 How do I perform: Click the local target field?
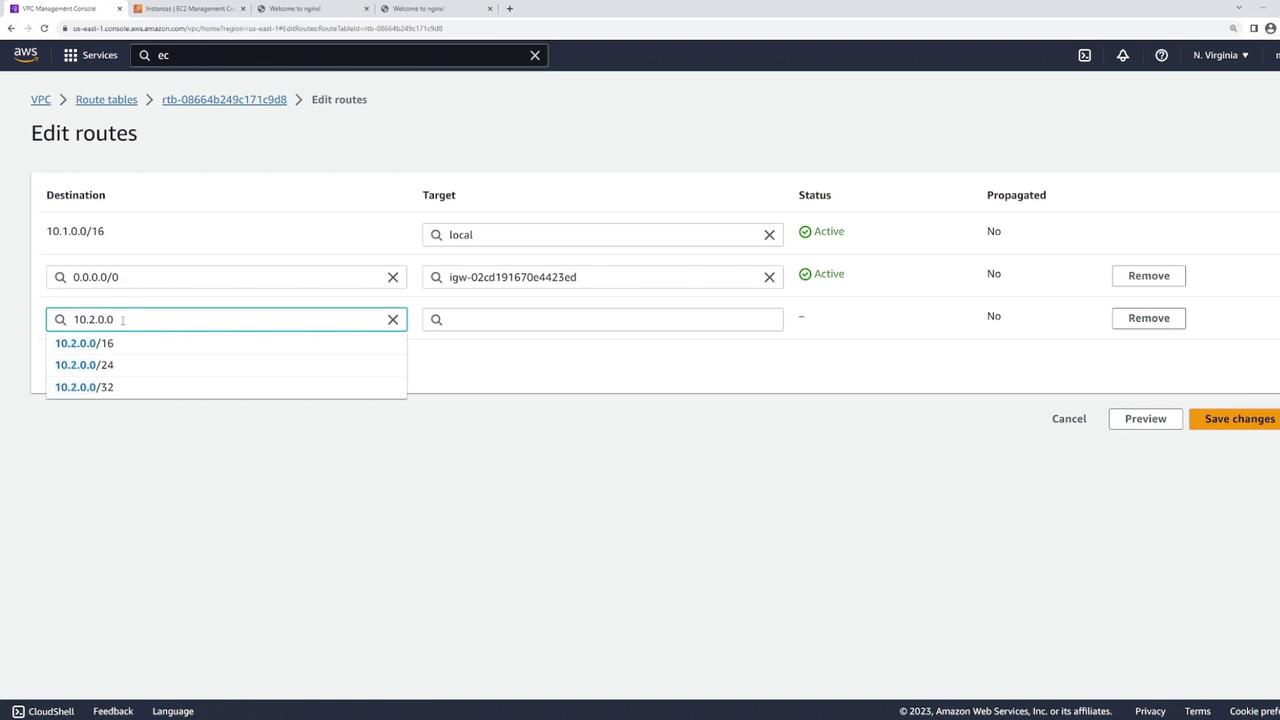pos(603,235)
